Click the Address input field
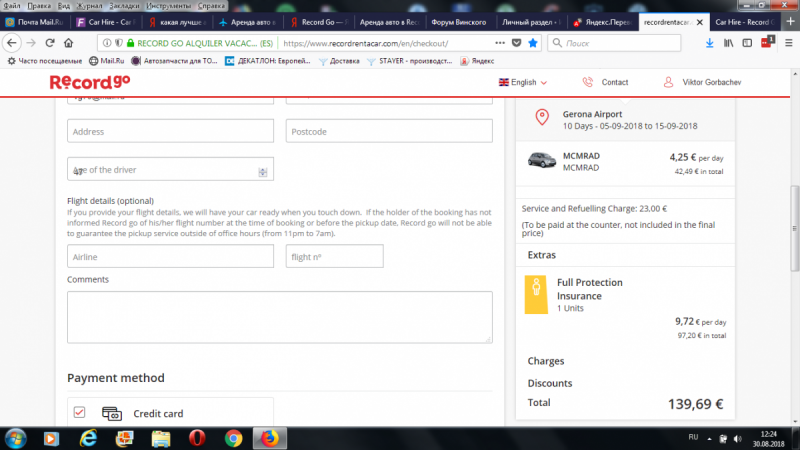The height and width of the screenshot is (450, 800). [170, 131]
